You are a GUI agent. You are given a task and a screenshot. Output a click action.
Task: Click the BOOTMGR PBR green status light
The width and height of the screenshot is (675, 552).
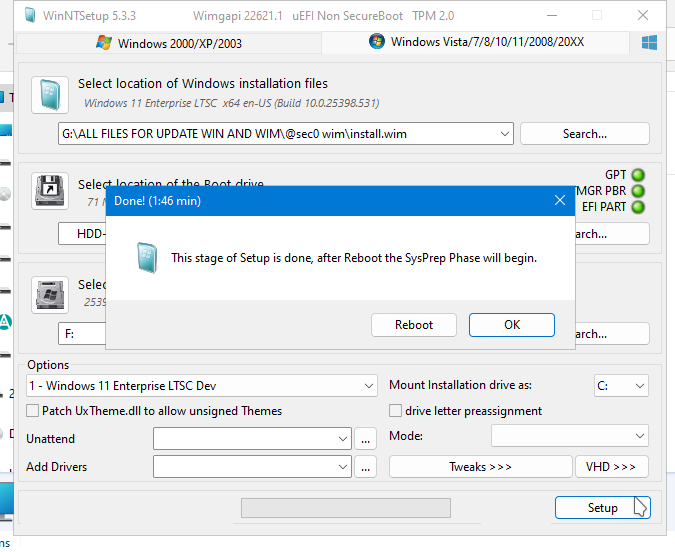[638, 191]
